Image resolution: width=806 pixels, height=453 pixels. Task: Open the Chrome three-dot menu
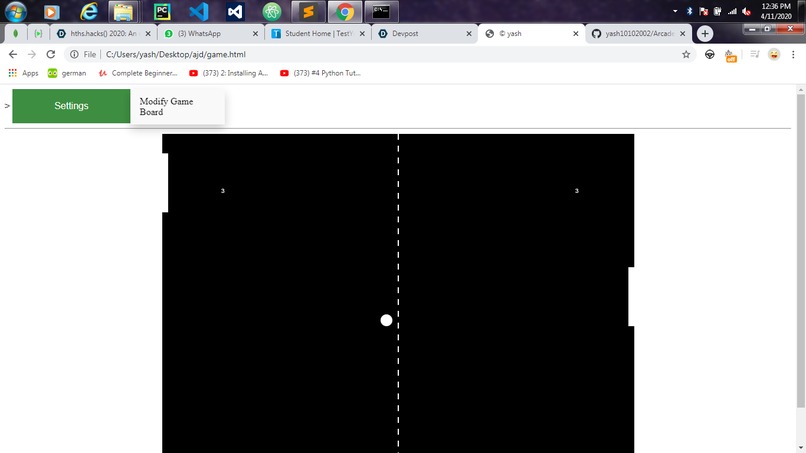(793, 54)
